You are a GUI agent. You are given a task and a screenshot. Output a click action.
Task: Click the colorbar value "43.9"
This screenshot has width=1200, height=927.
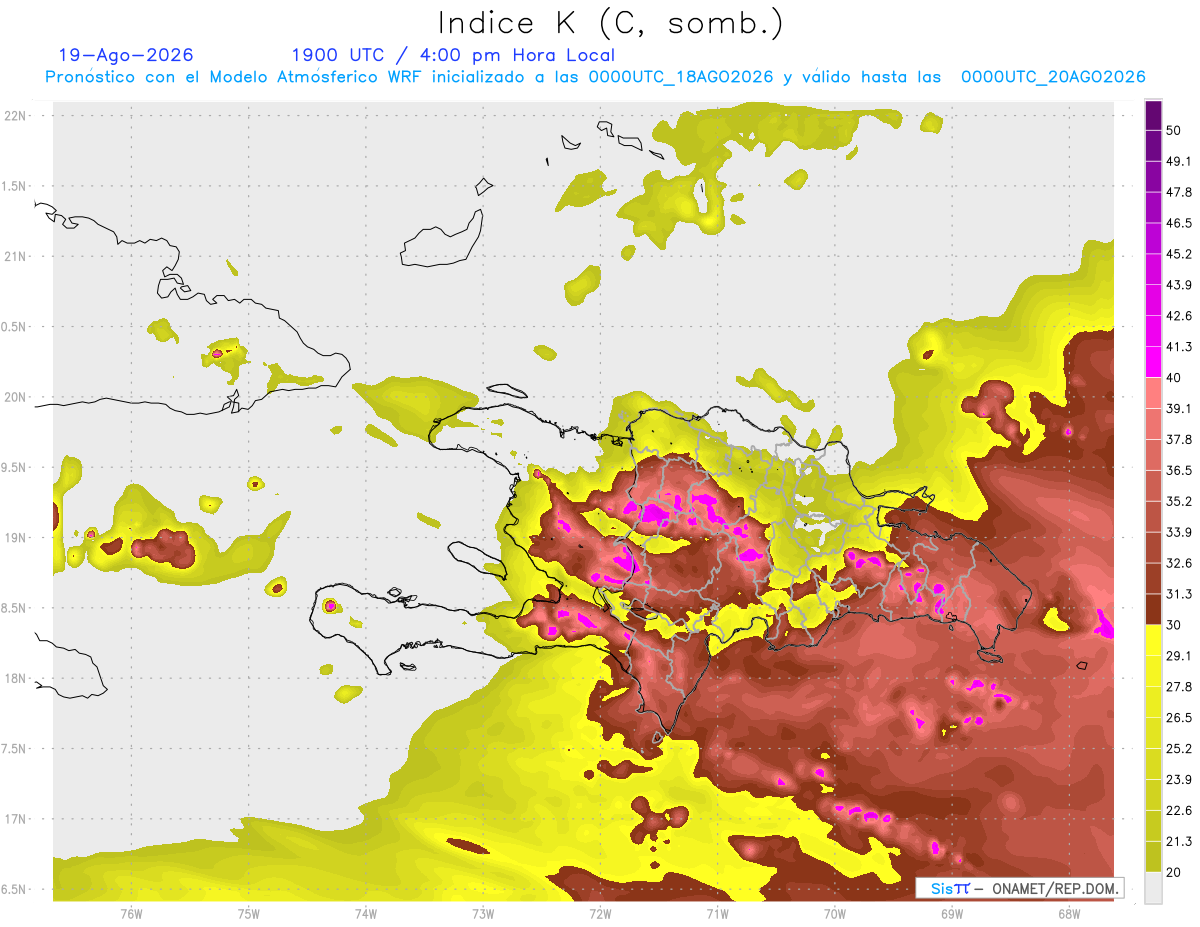pos(1179,285)
